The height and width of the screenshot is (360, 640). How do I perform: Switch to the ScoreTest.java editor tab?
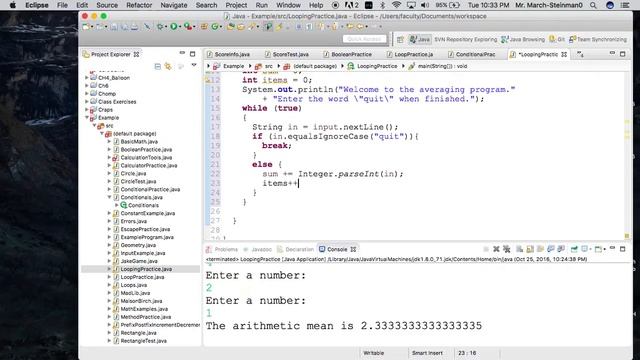tap(287, 54)
